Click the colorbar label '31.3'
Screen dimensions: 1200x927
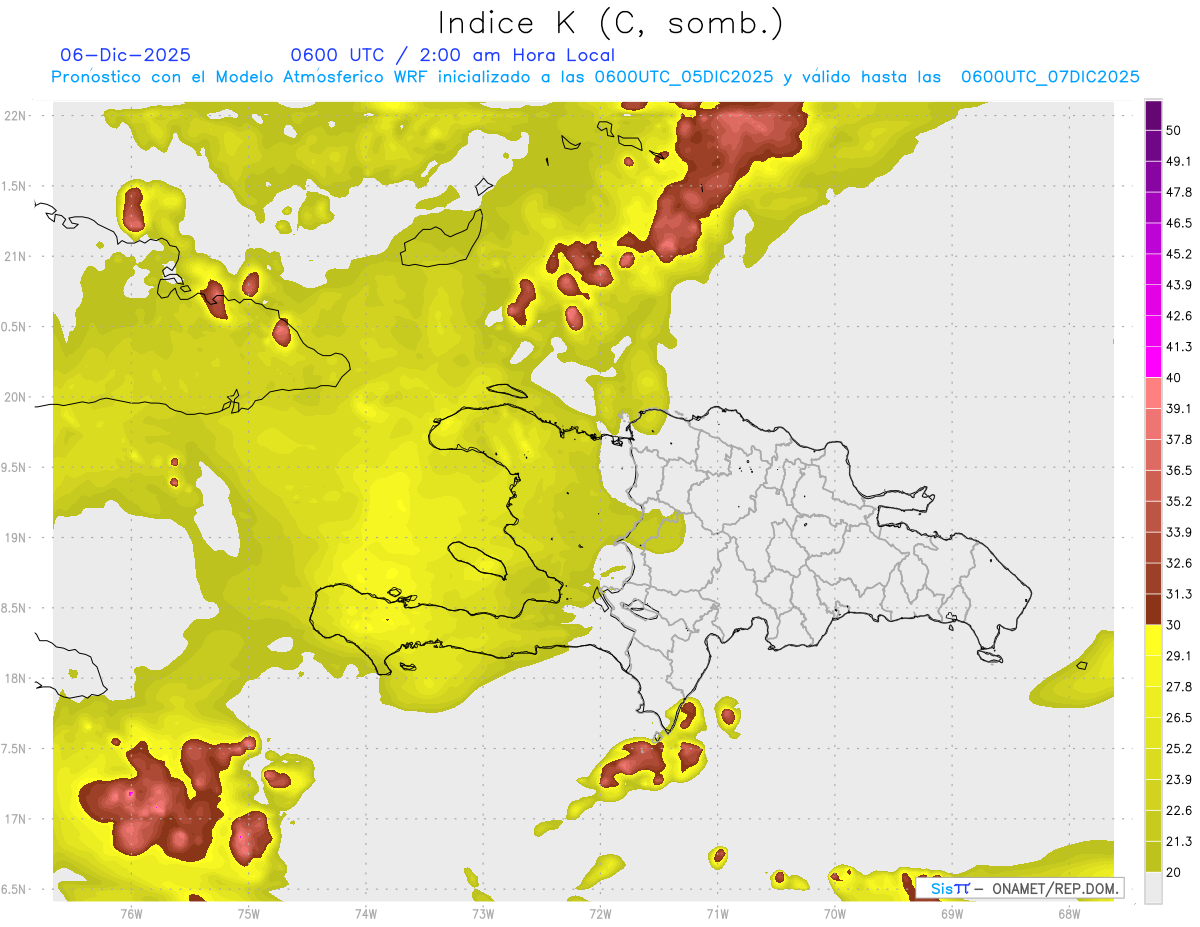pyautogui.click(x=1179, y=594)
